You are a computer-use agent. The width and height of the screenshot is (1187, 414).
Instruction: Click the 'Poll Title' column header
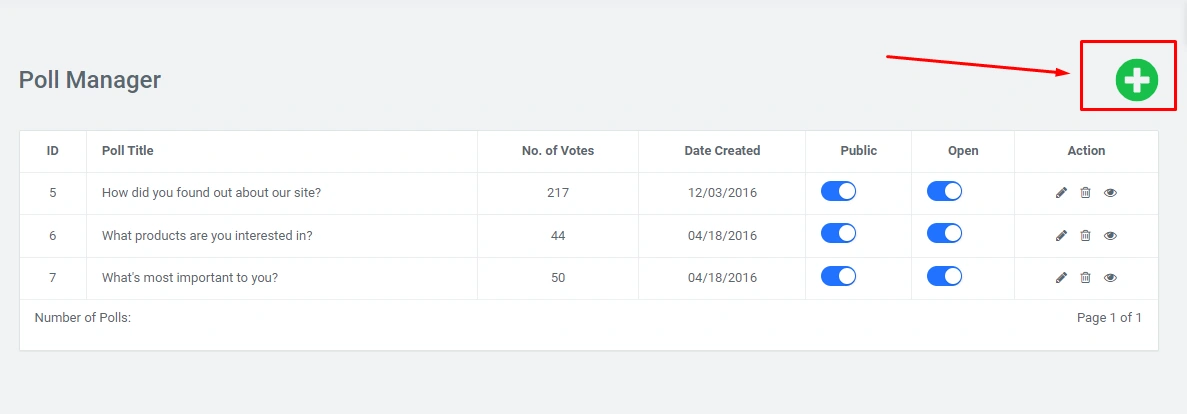[128, 151]
